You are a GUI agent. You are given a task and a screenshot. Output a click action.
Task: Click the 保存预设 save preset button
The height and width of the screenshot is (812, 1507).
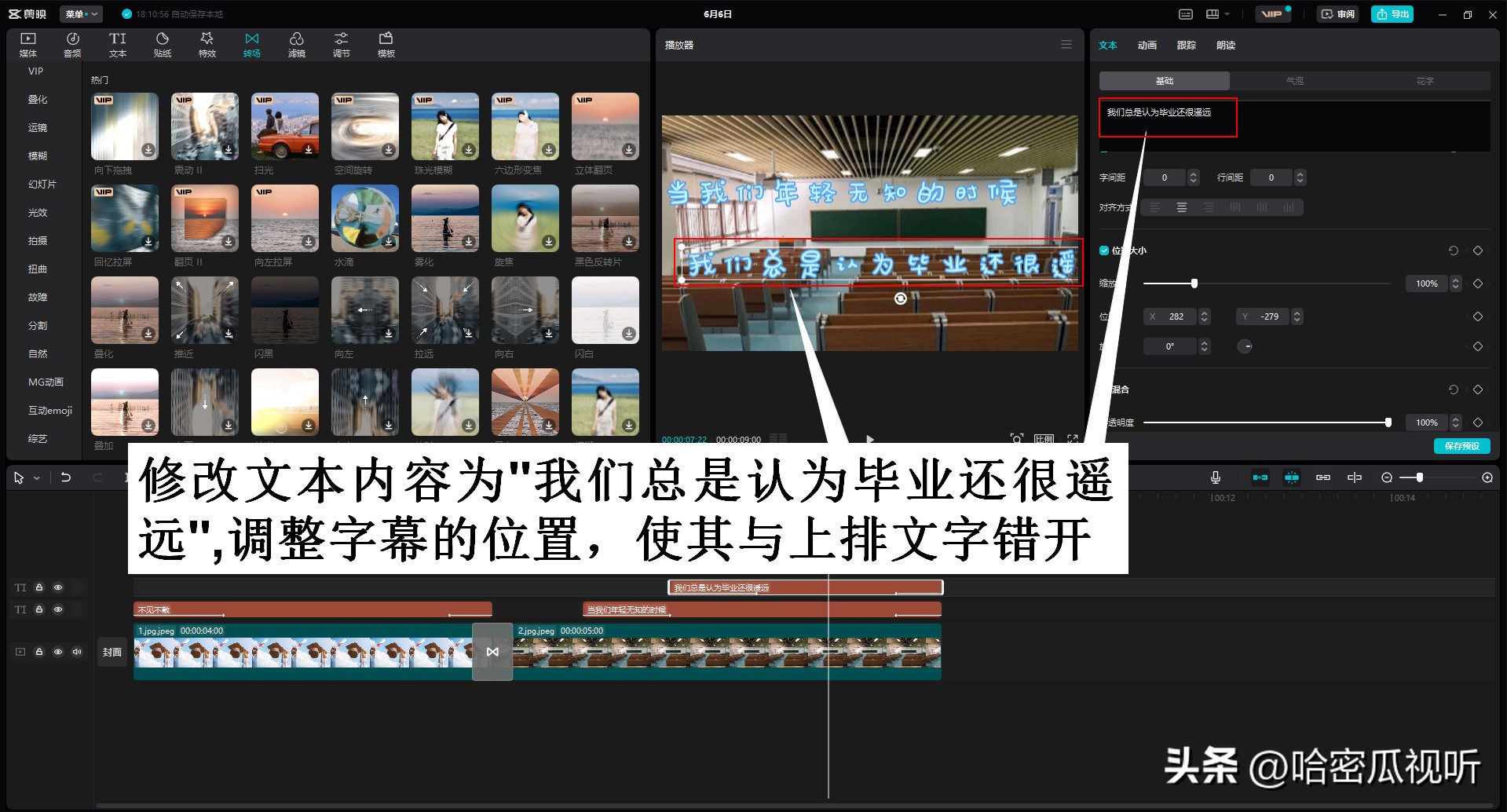pos(1462,444)
